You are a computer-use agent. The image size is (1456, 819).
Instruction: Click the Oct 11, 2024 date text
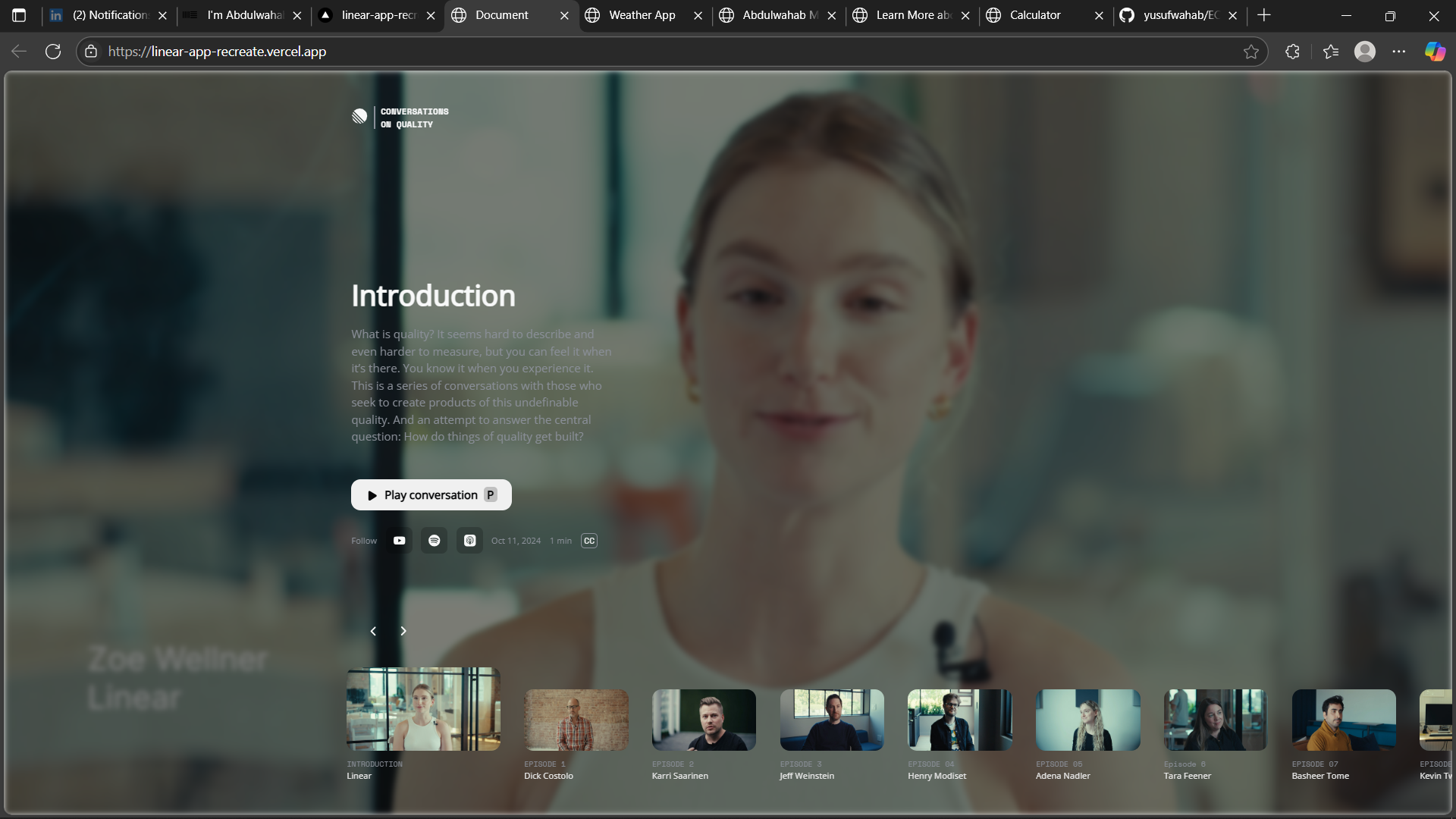pos(516,541)
